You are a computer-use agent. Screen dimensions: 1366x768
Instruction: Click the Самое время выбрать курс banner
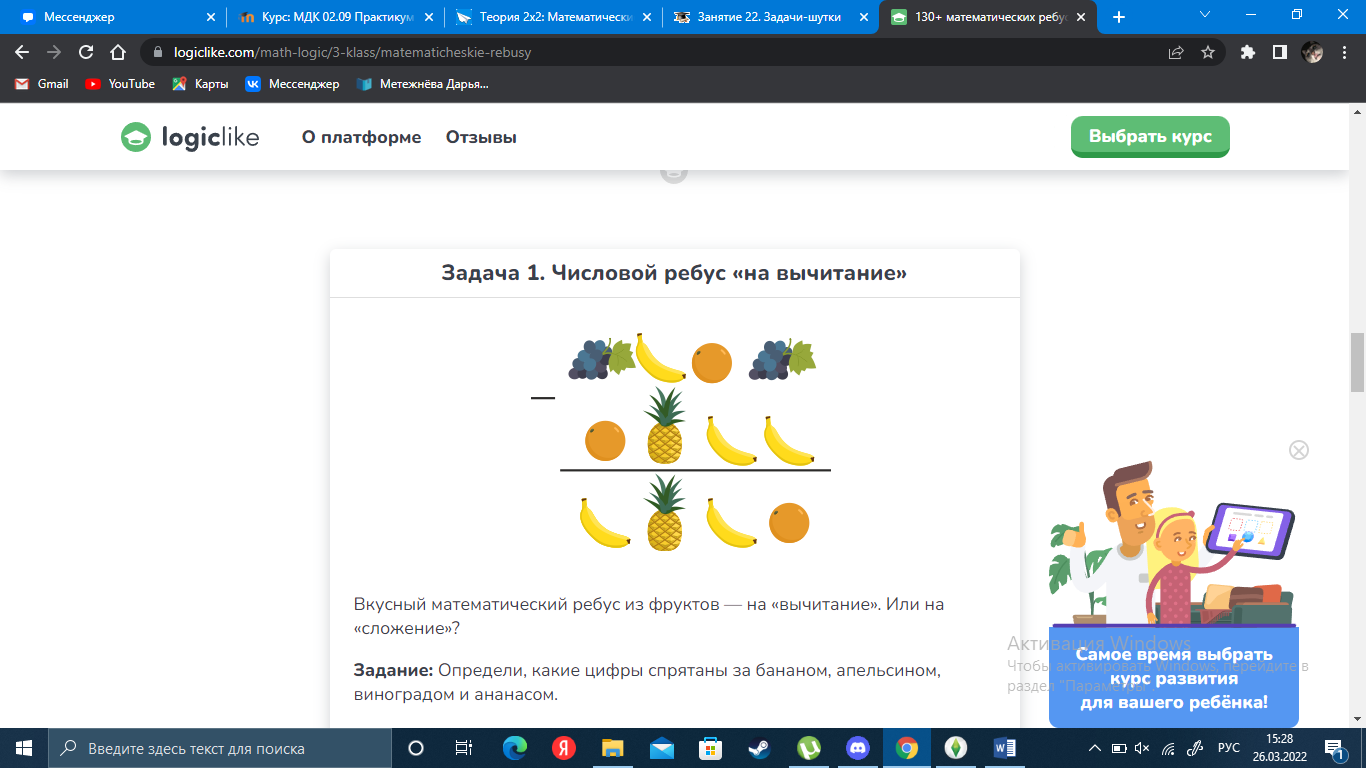coord(1174,679)
